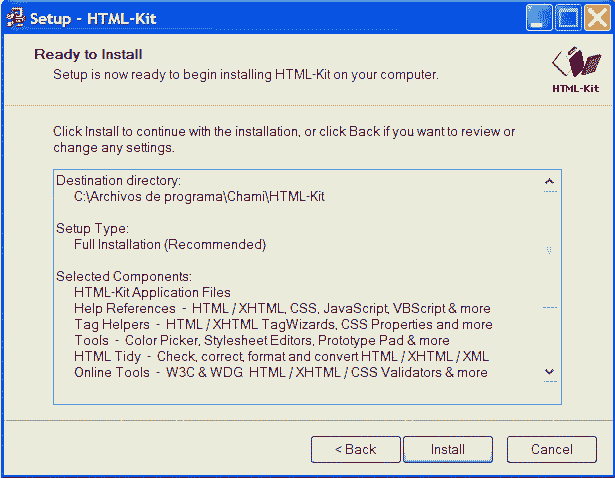Click the Install button

448,449
